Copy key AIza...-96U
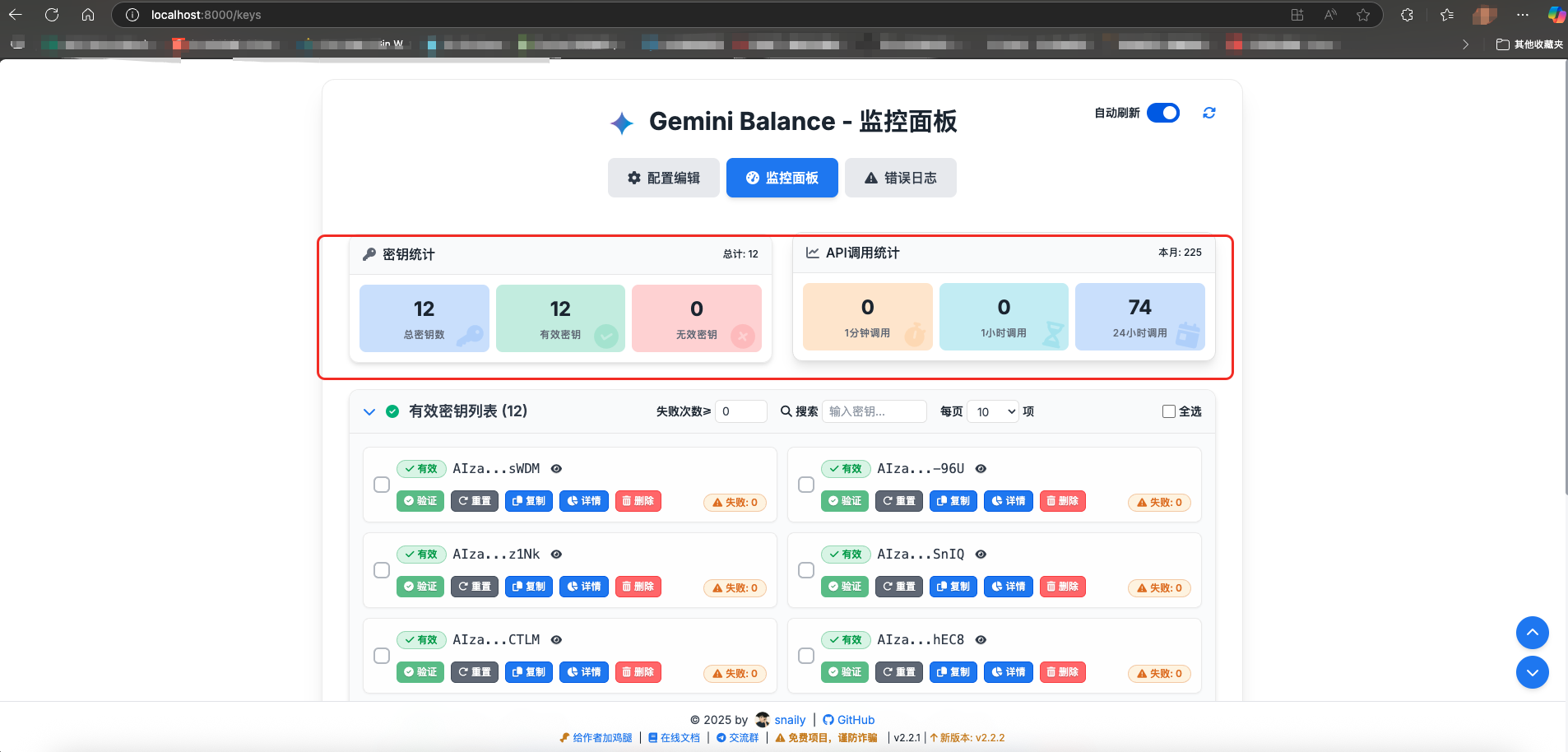This screenshot has height=752, width=1568. (x=953, y=501)
